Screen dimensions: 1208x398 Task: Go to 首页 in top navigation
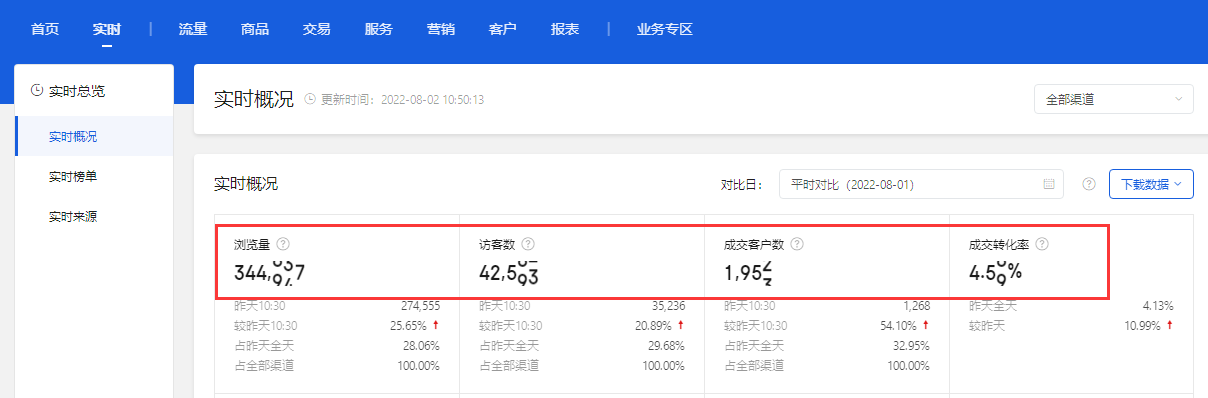[x=45, y=29]
